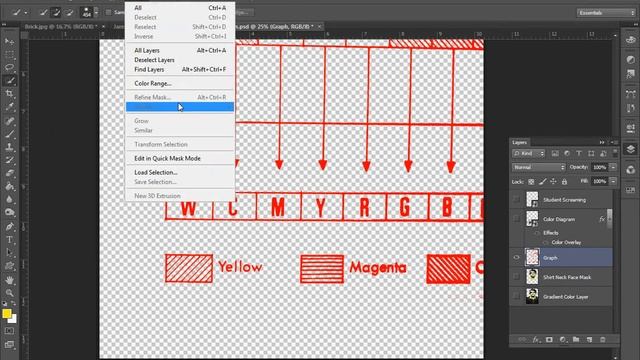Choose Find Layers menu entry
This screenshot has width=640, height=360.
click(x=180, y=70)
